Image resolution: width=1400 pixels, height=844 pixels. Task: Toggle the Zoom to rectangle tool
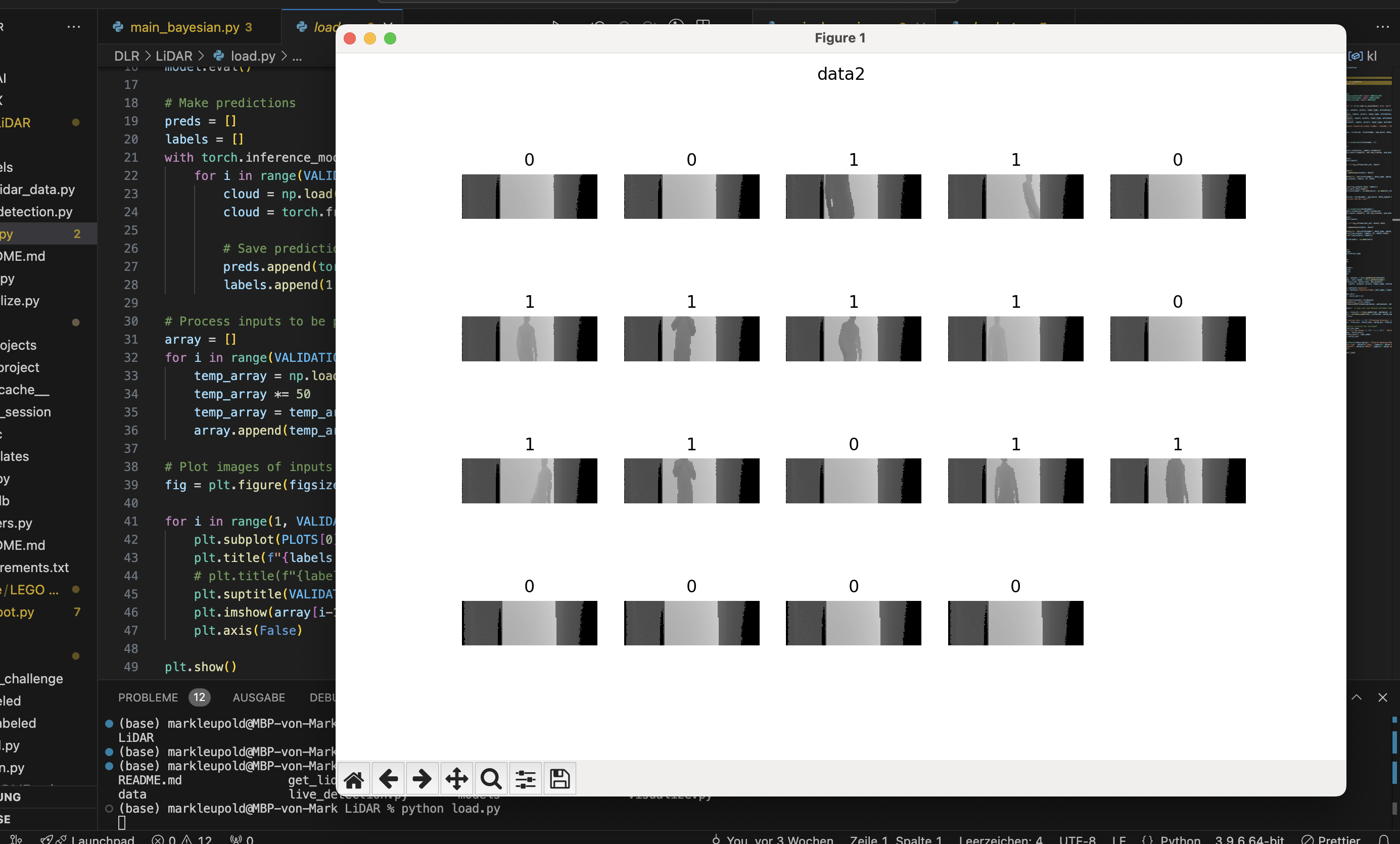point(491,779)
